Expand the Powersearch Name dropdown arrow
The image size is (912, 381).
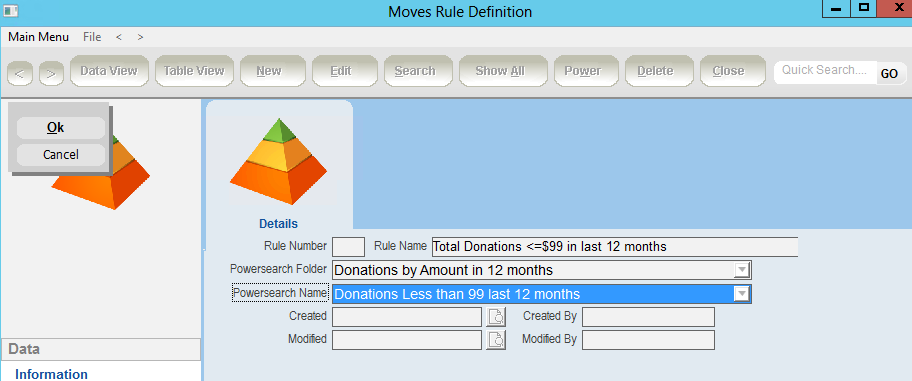(742, 294)
